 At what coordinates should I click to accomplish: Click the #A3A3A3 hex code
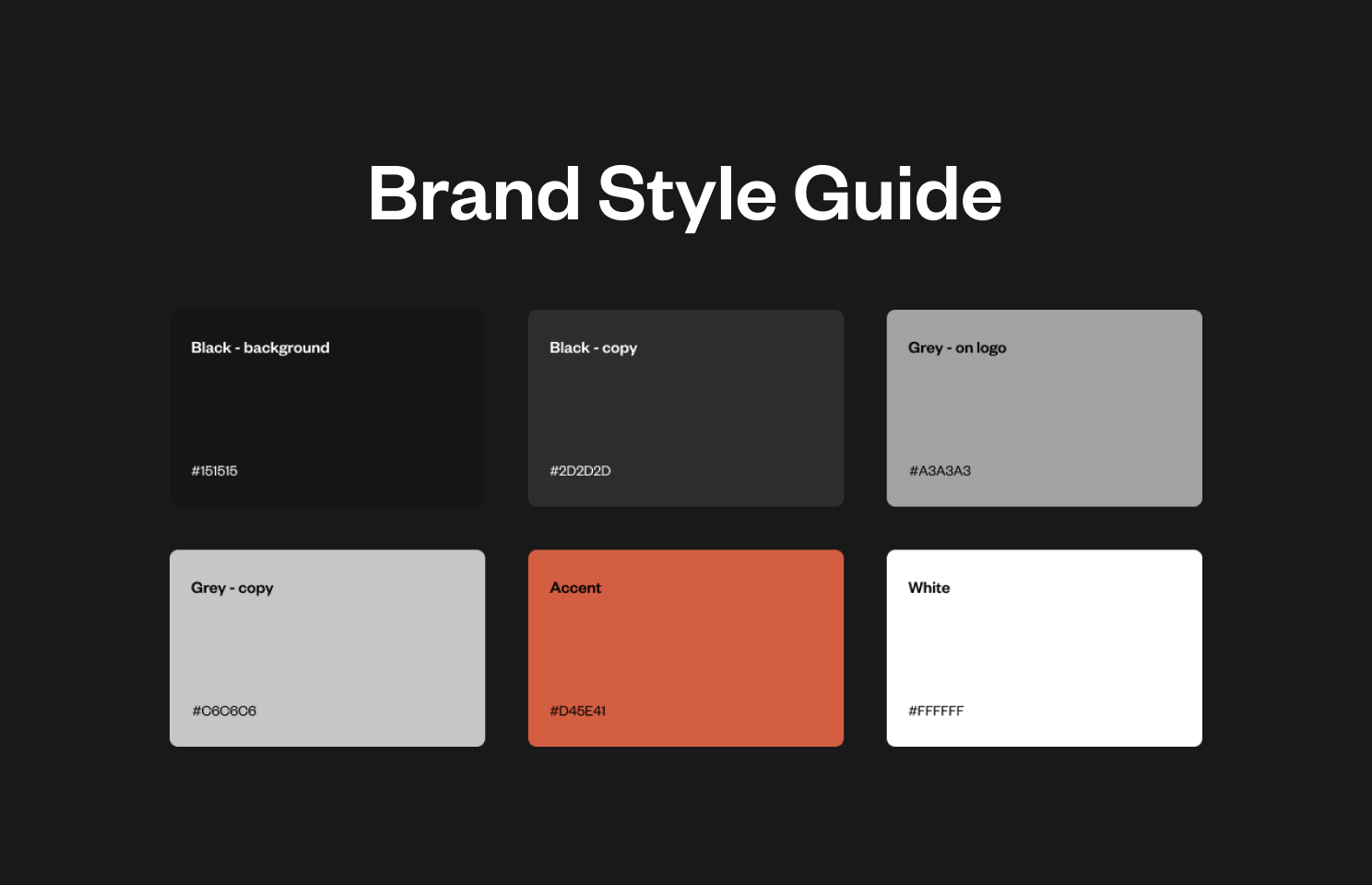tap(940, 470)
